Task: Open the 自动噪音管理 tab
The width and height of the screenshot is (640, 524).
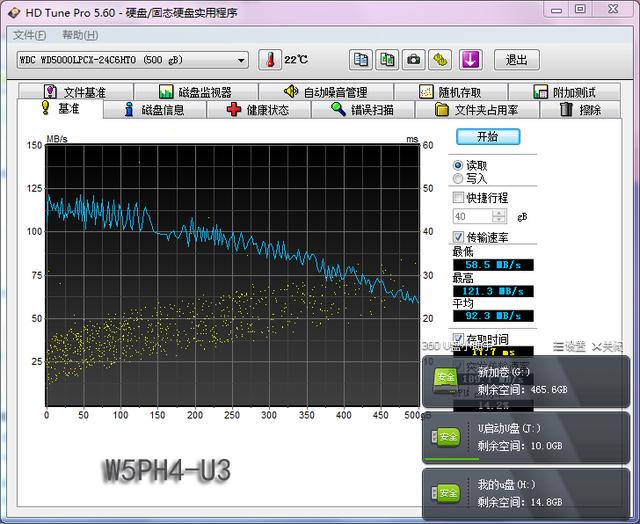Action: coord(326,92)
